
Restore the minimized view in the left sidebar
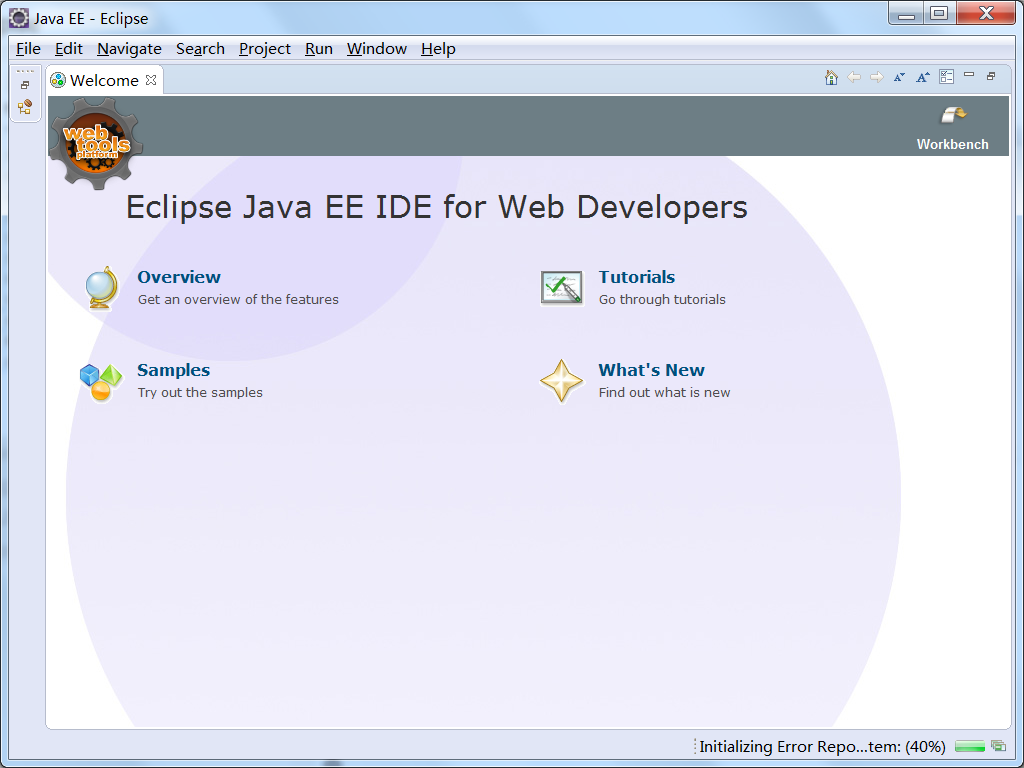pyautogui.click(x=24, y=84)
